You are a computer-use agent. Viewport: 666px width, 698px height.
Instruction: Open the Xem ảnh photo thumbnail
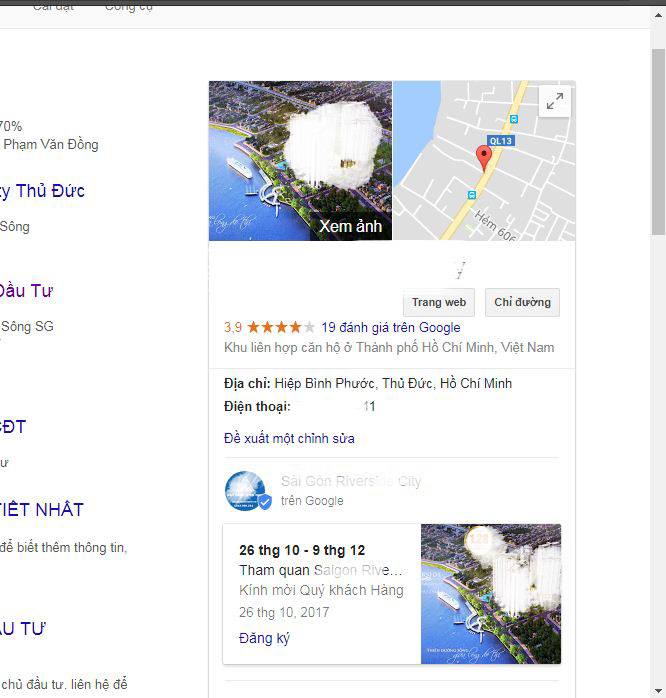[x=301, y=161]
